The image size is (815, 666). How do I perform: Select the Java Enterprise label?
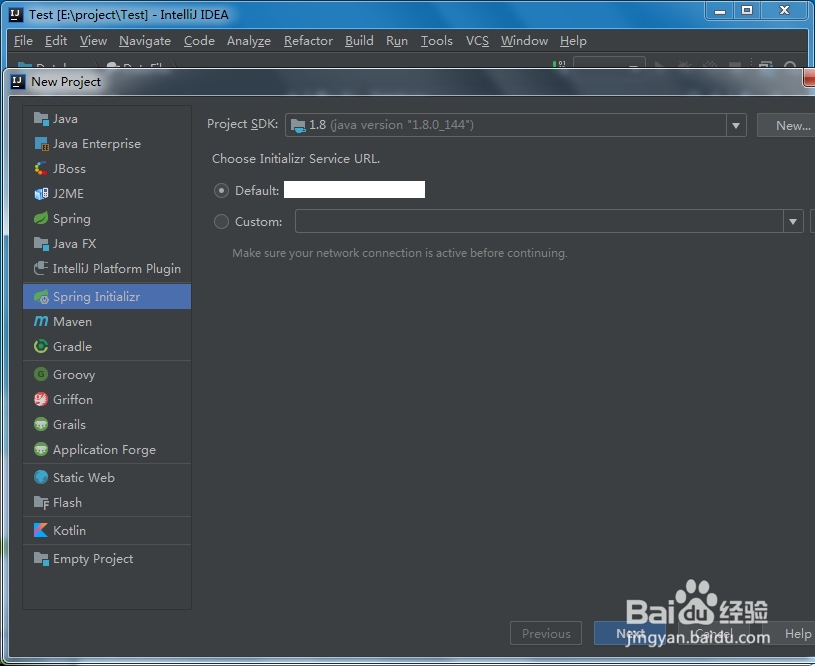97,143
